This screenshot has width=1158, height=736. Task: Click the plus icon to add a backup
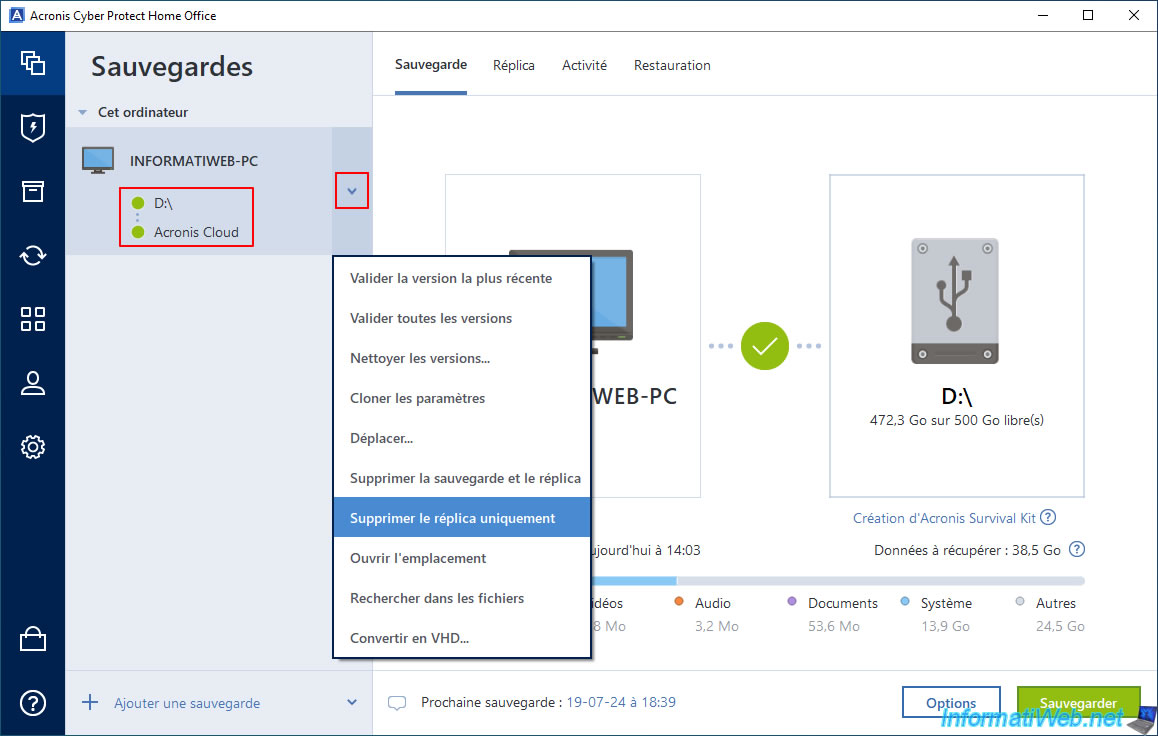[x=89, y=702]
